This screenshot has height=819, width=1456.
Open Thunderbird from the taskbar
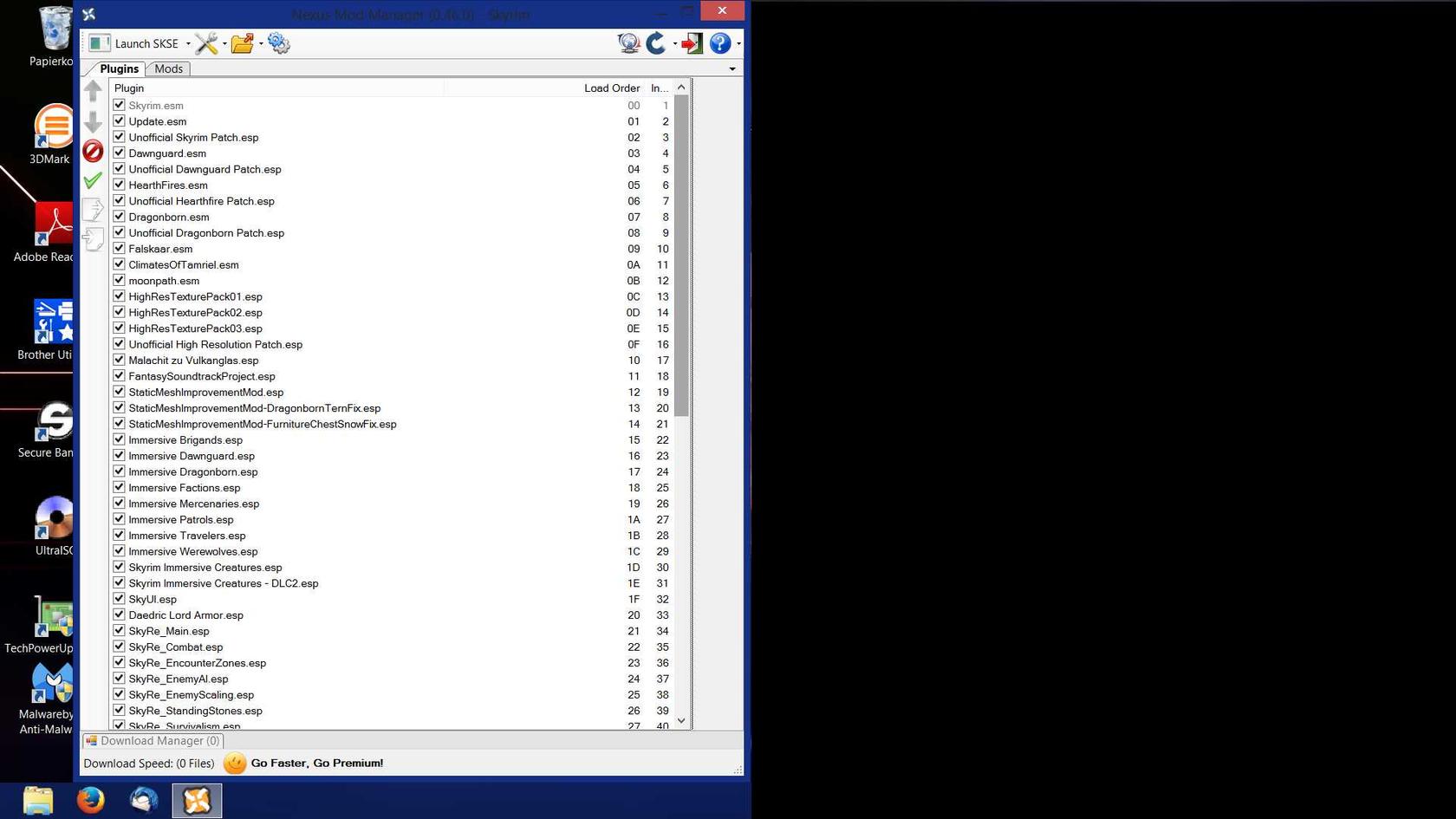click(x=144, y=800)
